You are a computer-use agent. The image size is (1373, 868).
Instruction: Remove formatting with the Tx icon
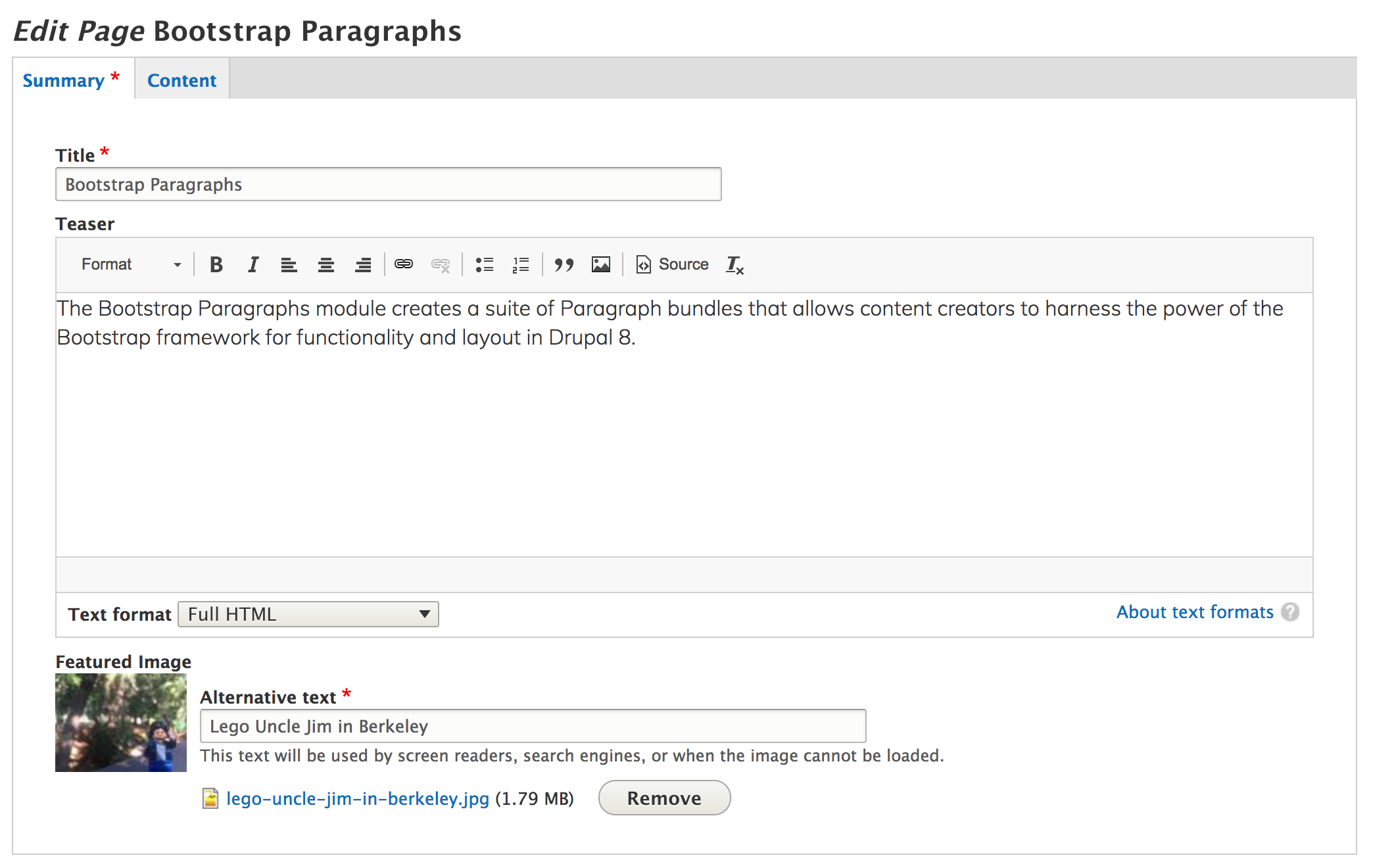coord(735,264)
